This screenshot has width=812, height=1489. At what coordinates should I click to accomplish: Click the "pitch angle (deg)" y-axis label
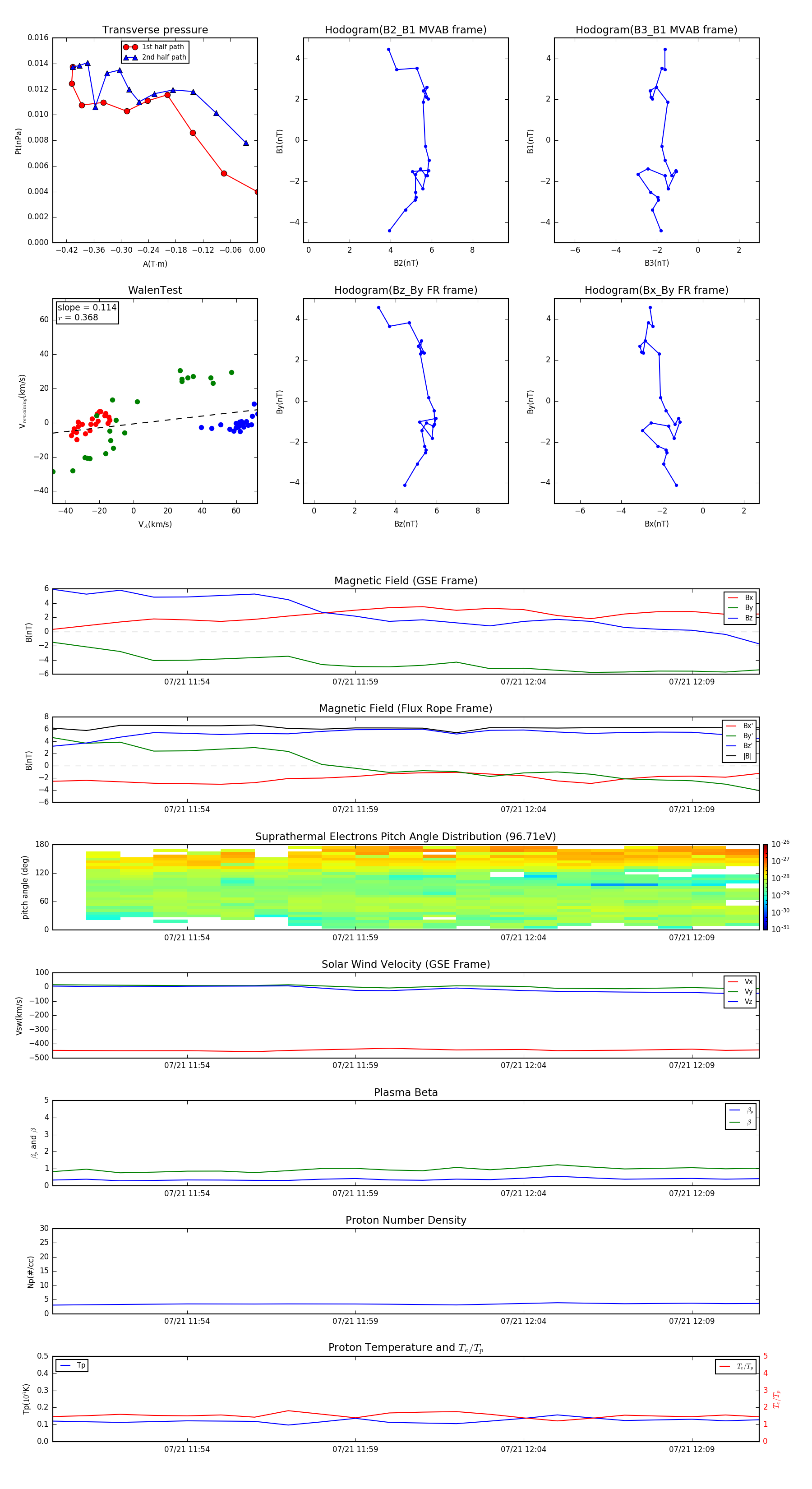point(25,887)
